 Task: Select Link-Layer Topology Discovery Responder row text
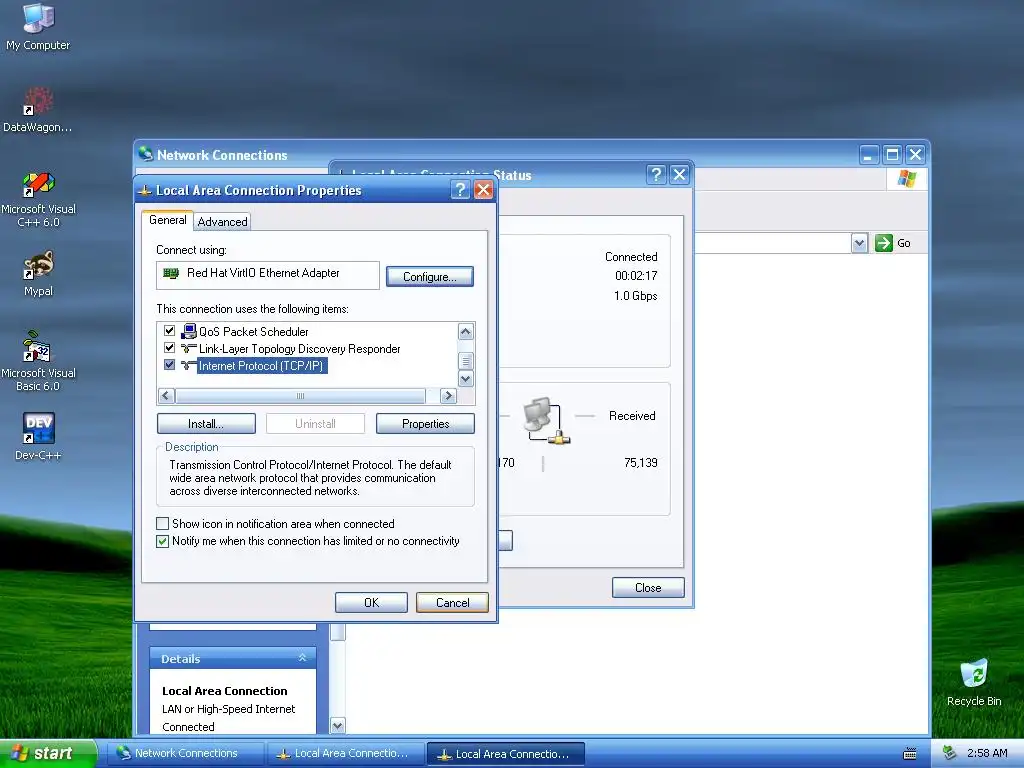(x=299, y=349)
